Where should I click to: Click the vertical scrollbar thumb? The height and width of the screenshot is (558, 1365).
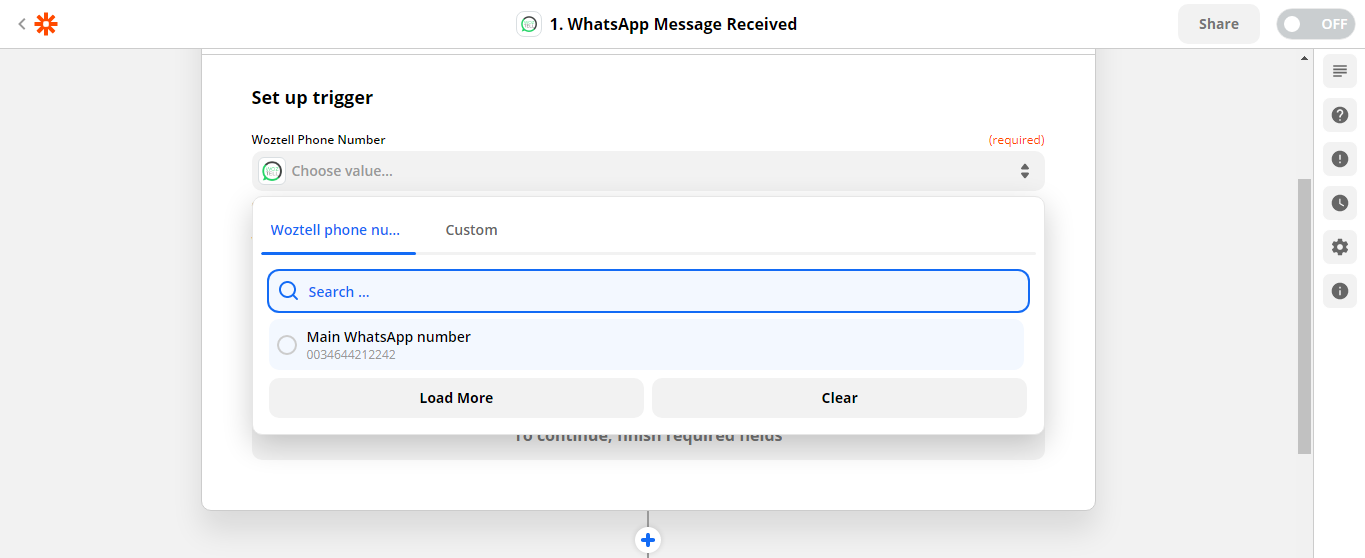[x=1304, y=316]
